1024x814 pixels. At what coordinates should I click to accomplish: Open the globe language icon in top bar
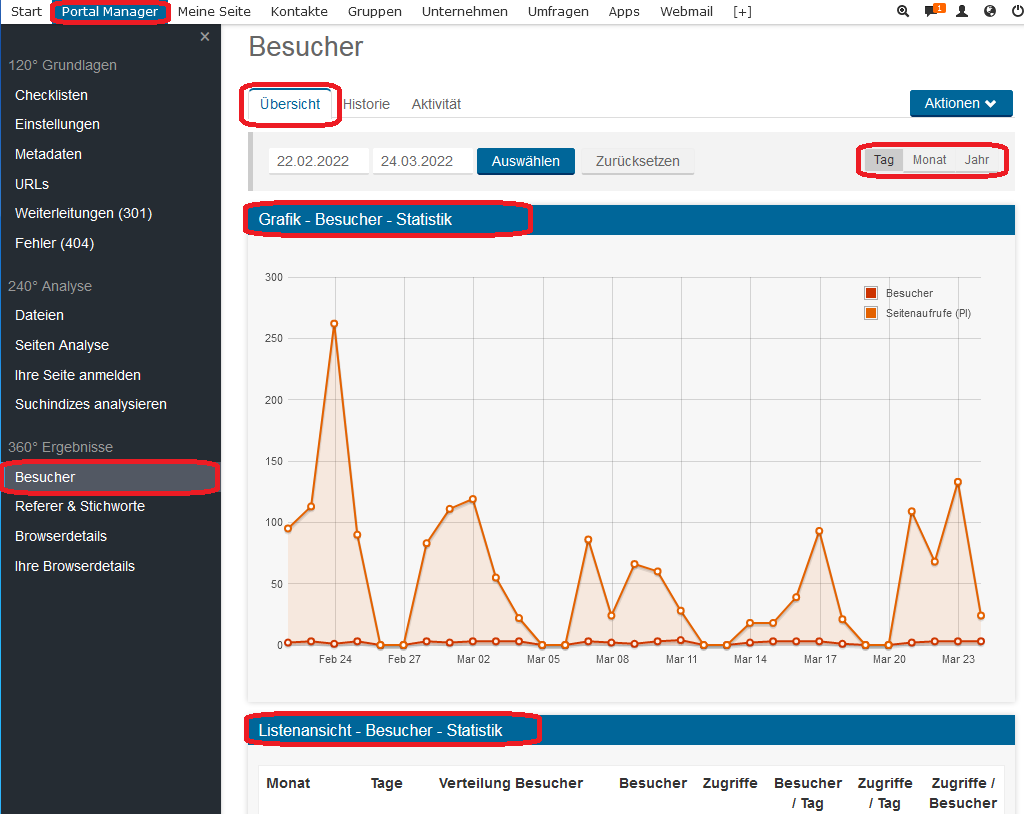(990, 11)
